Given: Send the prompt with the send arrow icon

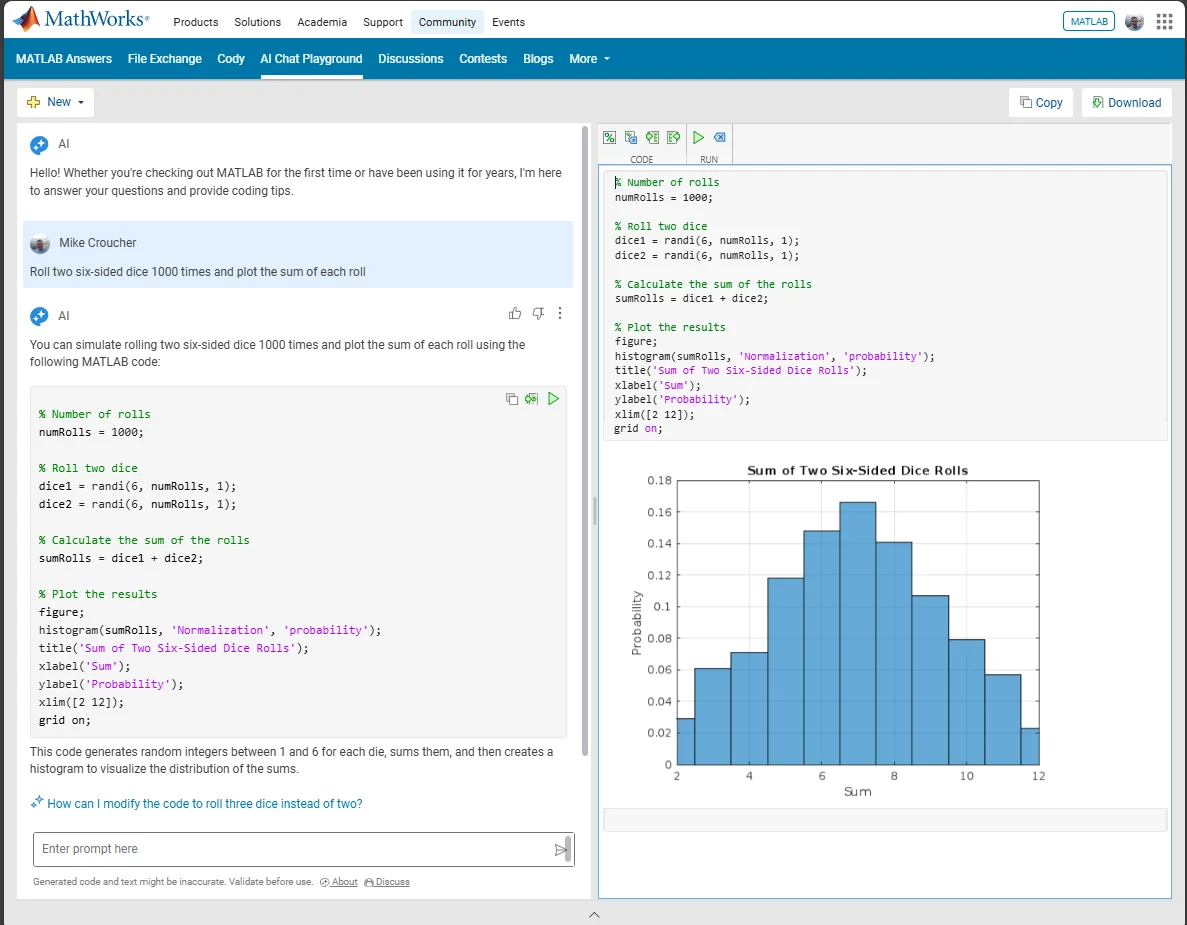Looking at the screenshot, I should (560, 850).
